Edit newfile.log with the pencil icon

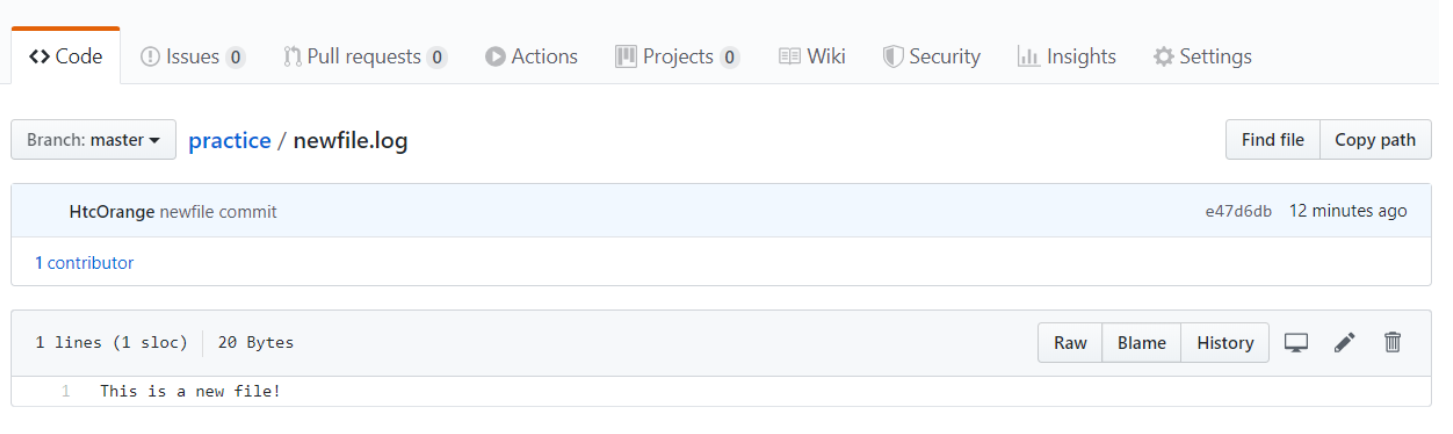point(1345,343)
